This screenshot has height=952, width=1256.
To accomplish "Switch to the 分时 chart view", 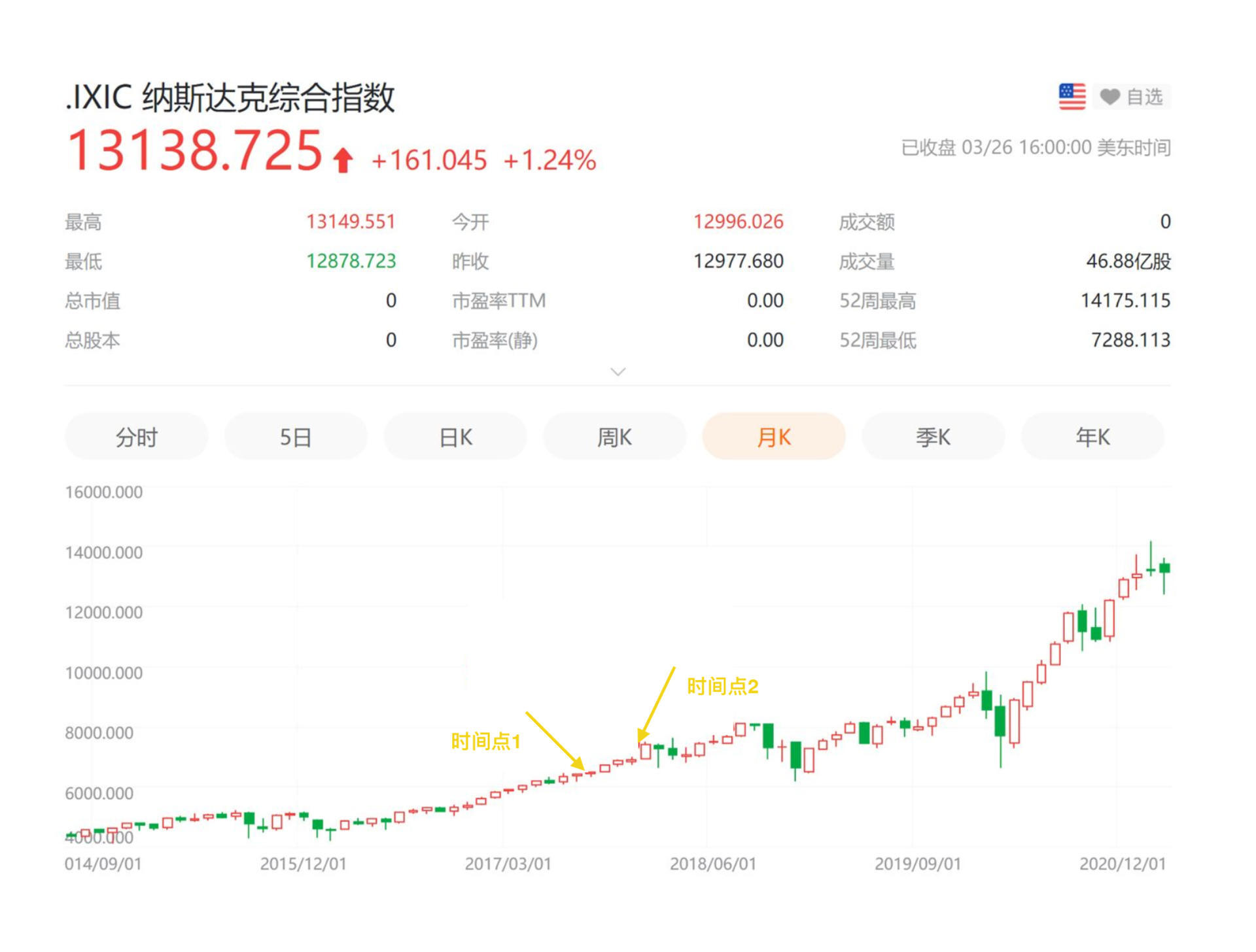I will (x=136, y=437).
